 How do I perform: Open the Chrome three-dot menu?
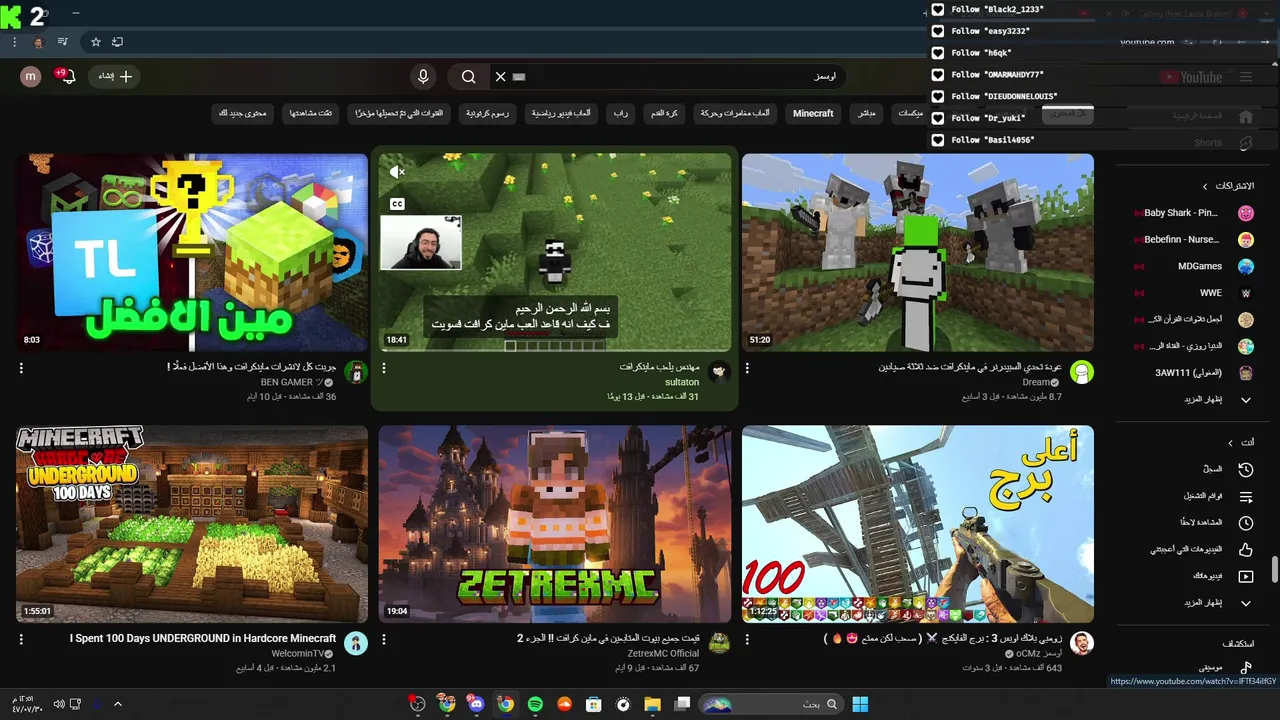pos(14,42)
